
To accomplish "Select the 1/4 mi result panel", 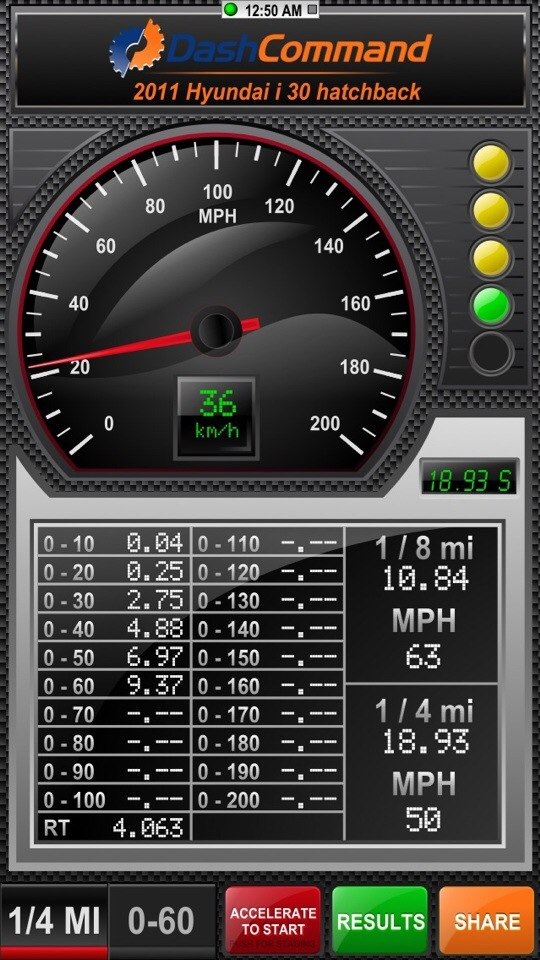I will click(422, 763).
